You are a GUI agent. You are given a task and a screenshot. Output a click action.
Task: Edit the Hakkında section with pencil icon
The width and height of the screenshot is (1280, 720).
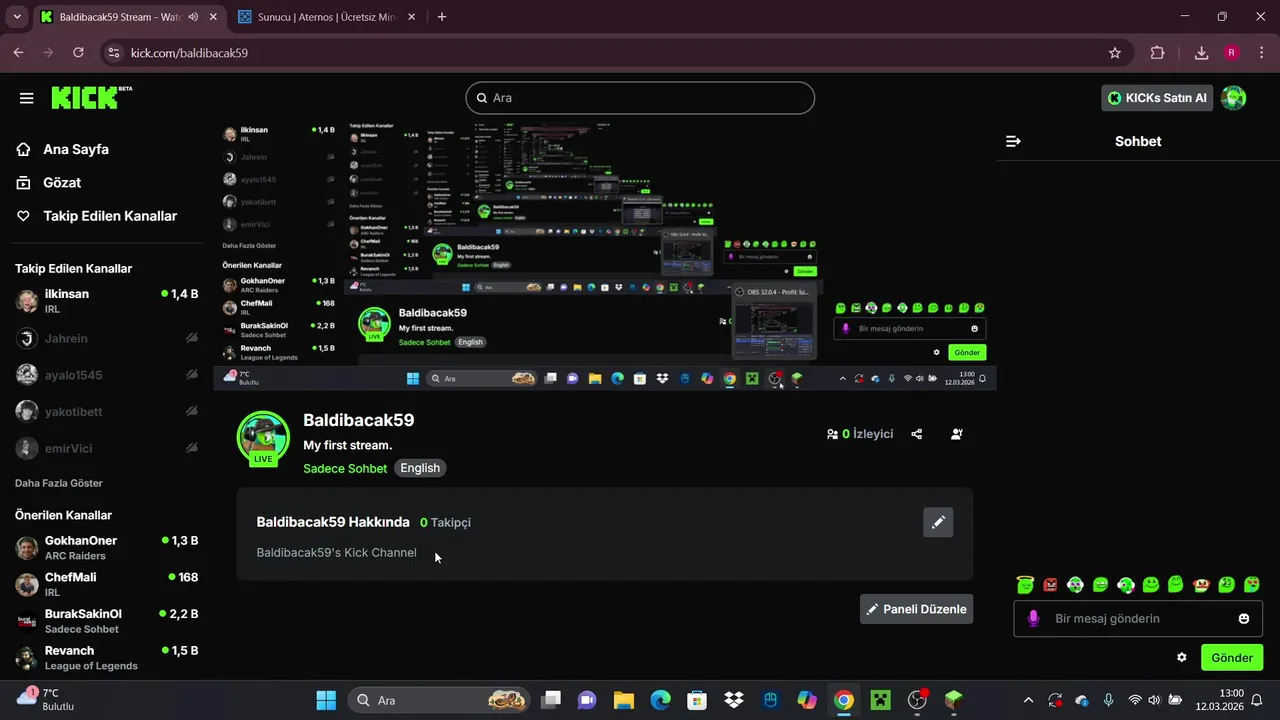click(938, 522)
